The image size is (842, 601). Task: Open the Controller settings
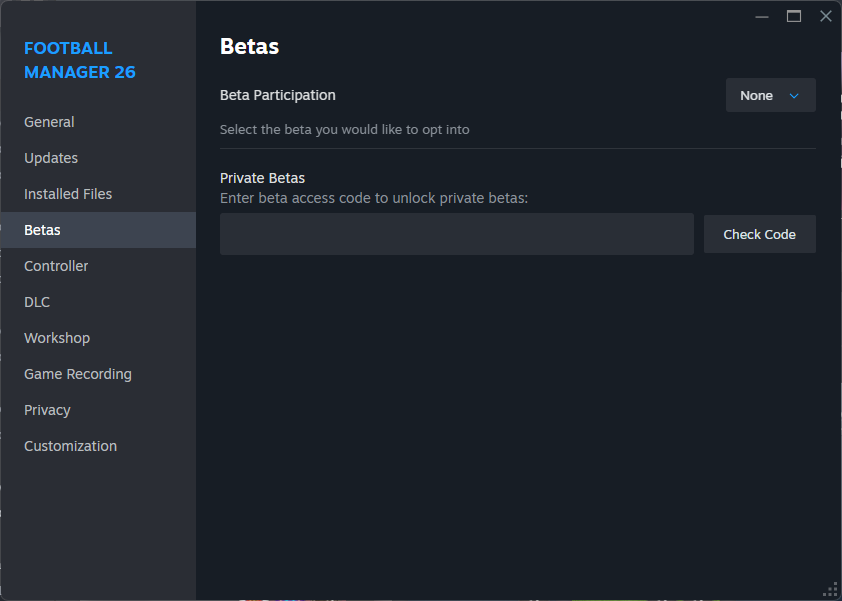[56, 266]
